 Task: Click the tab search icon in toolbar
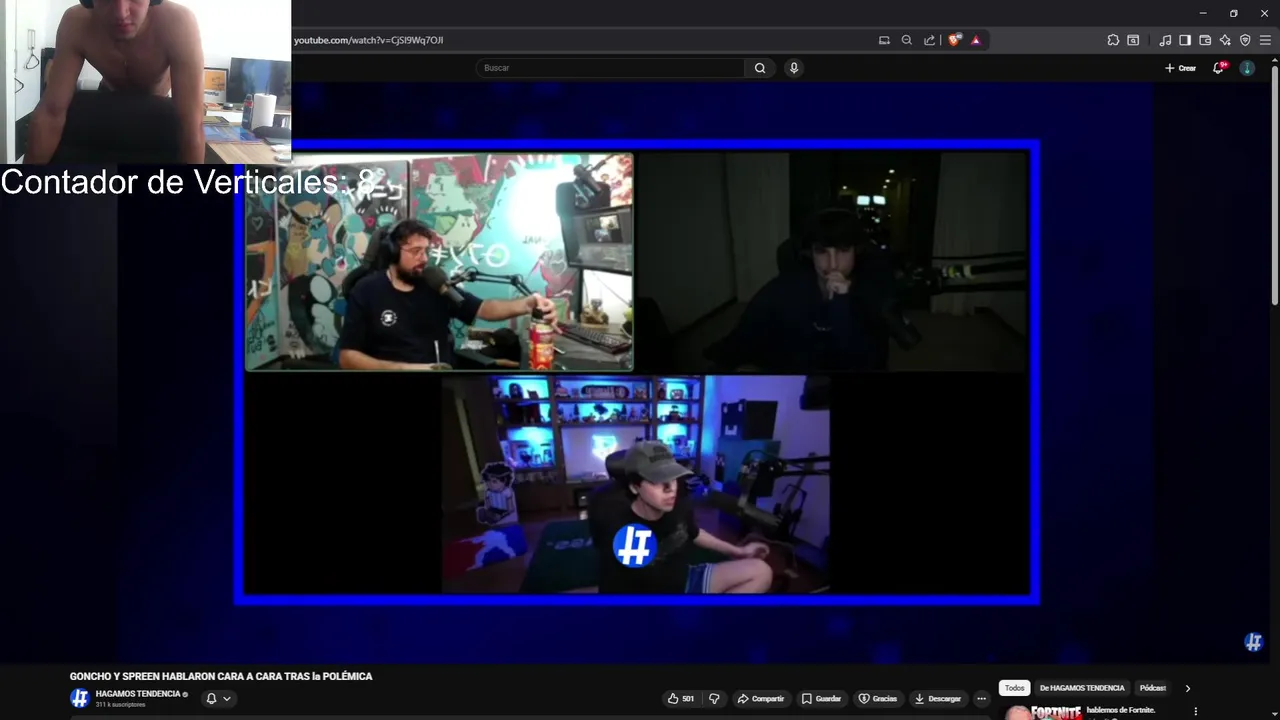(1133, 40)
